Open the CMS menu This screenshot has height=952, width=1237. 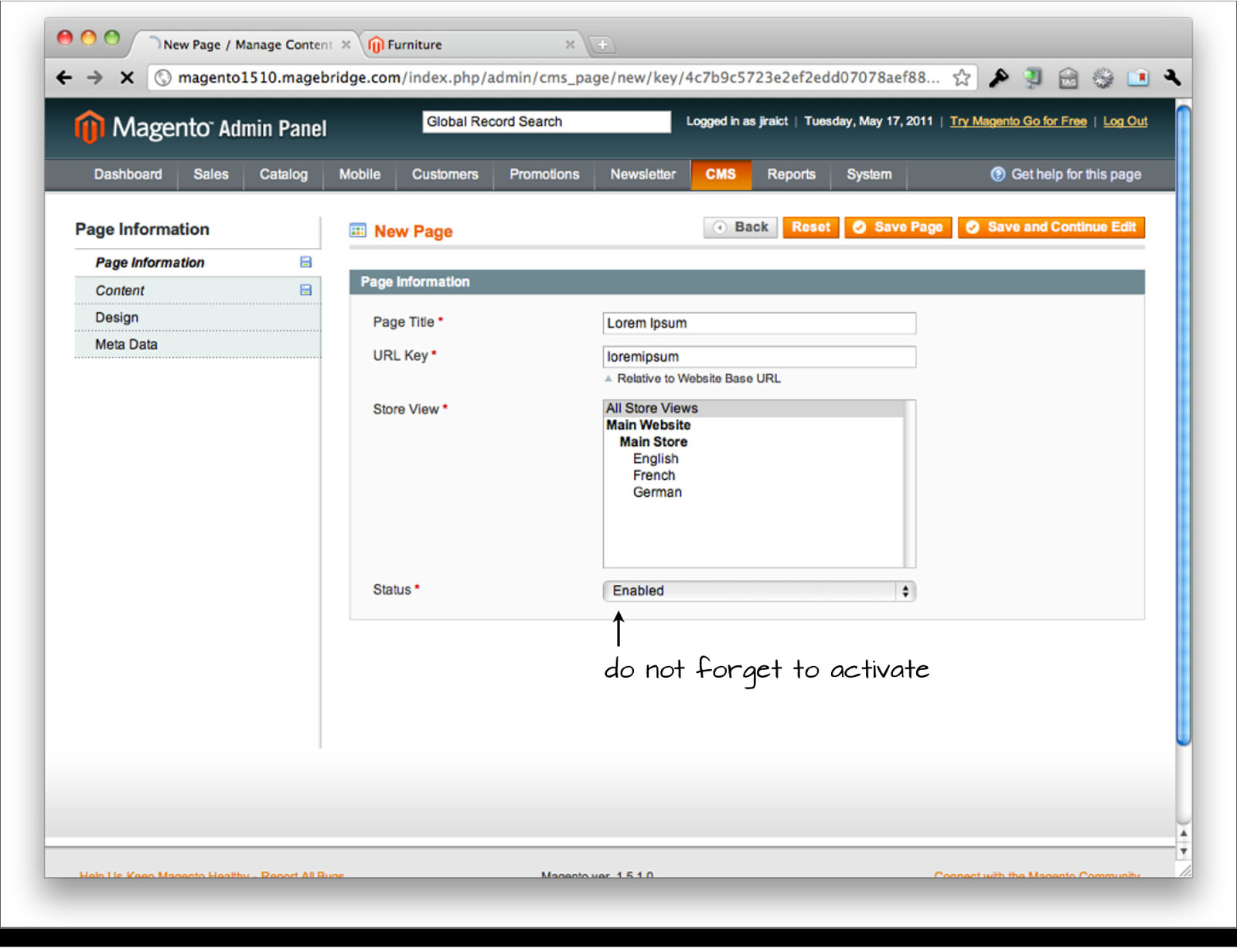pyautogui.click(x=721, y=175)
